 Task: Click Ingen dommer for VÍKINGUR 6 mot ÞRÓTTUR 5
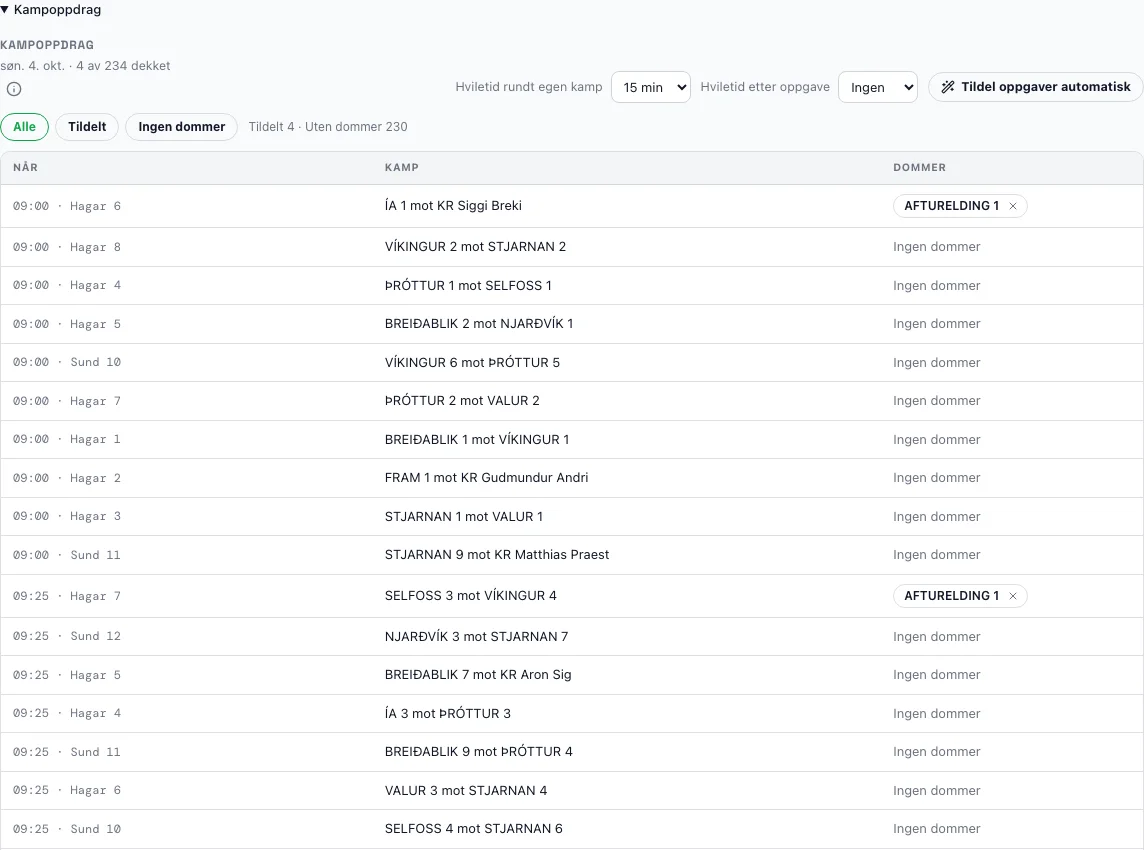[937, 363]
